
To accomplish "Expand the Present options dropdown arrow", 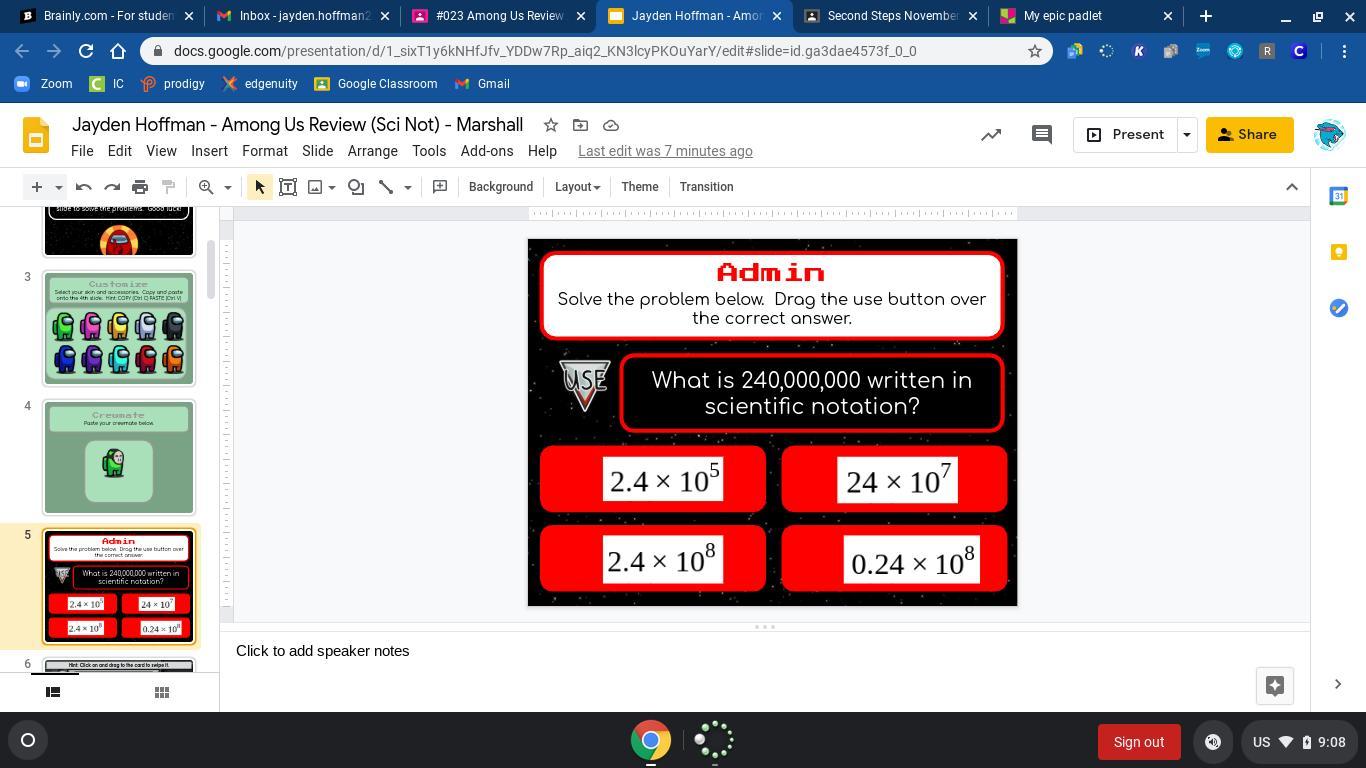I will click(x=1187, y=135).
